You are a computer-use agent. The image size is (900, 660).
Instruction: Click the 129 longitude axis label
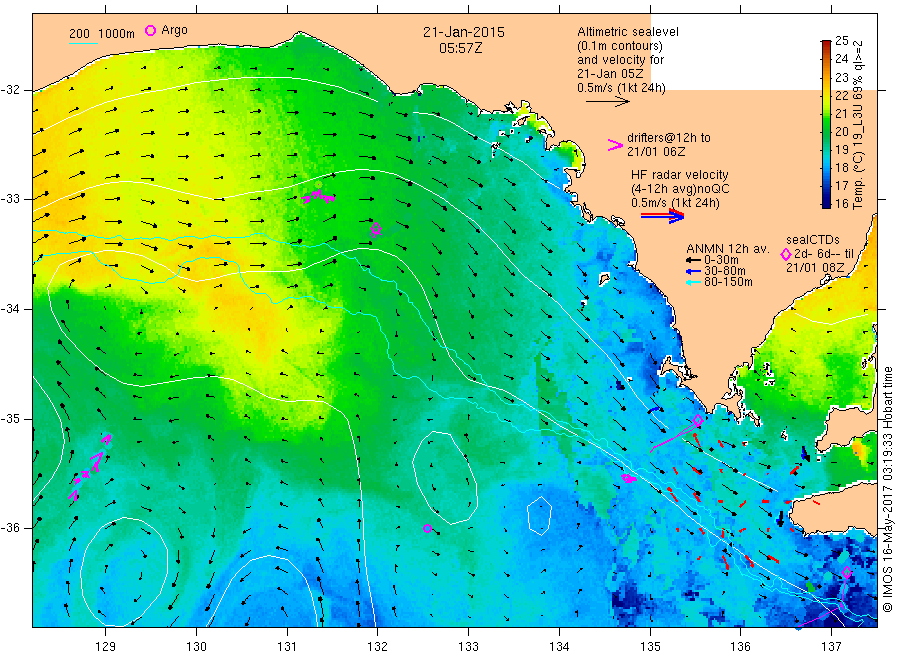pos(106,647)
